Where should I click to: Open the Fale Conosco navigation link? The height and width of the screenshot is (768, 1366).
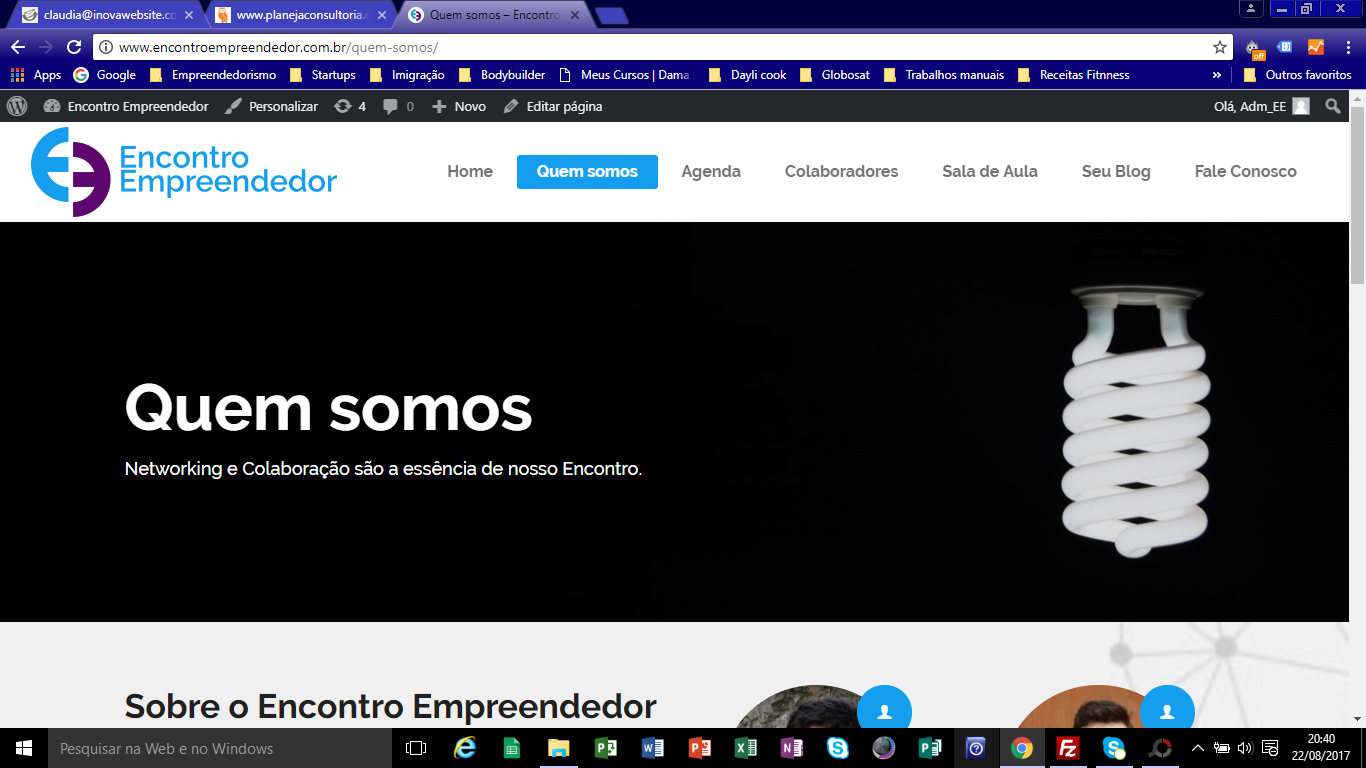(x=1245, y=171)
